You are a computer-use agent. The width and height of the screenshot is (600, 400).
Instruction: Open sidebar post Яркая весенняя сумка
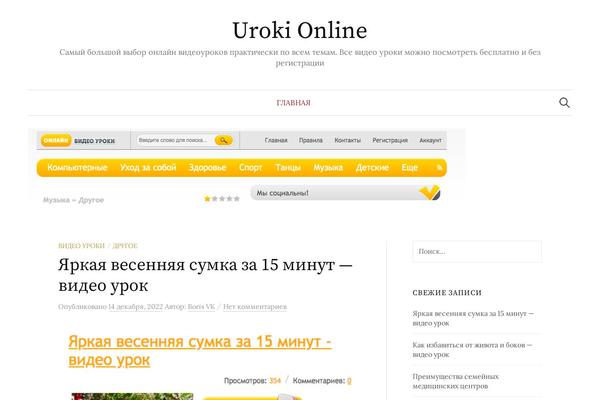[473, 318]
